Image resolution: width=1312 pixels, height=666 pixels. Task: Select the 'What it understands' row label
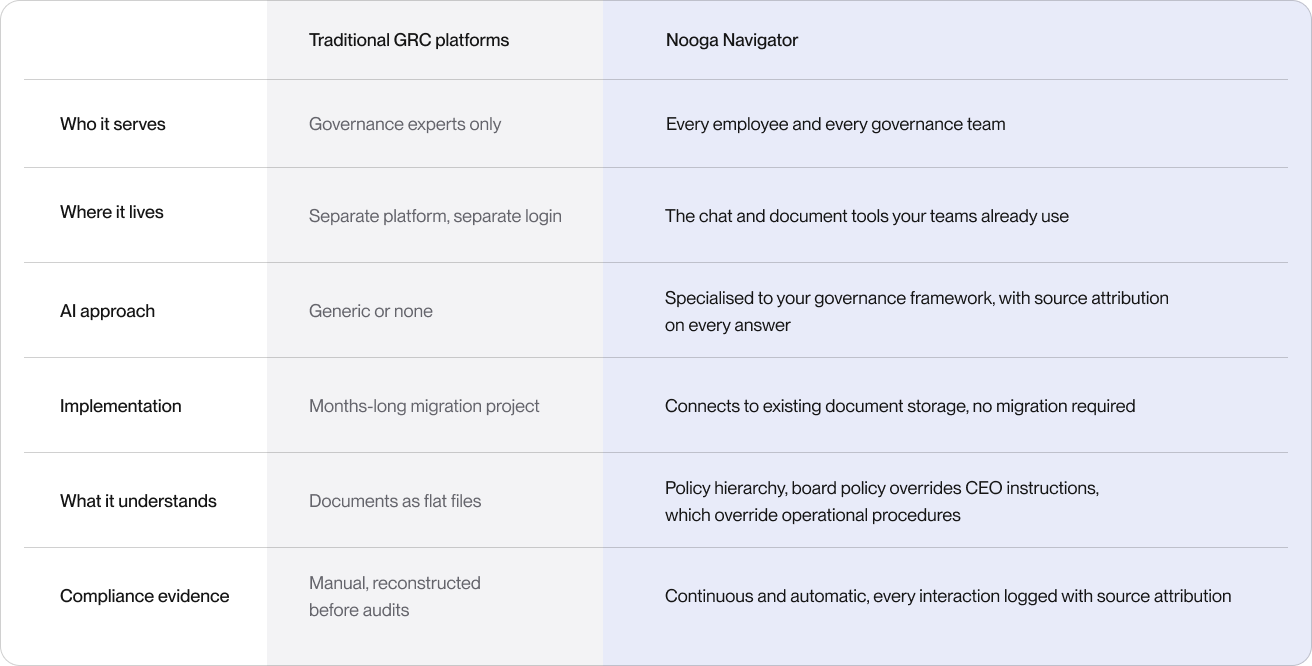(138, 501)
